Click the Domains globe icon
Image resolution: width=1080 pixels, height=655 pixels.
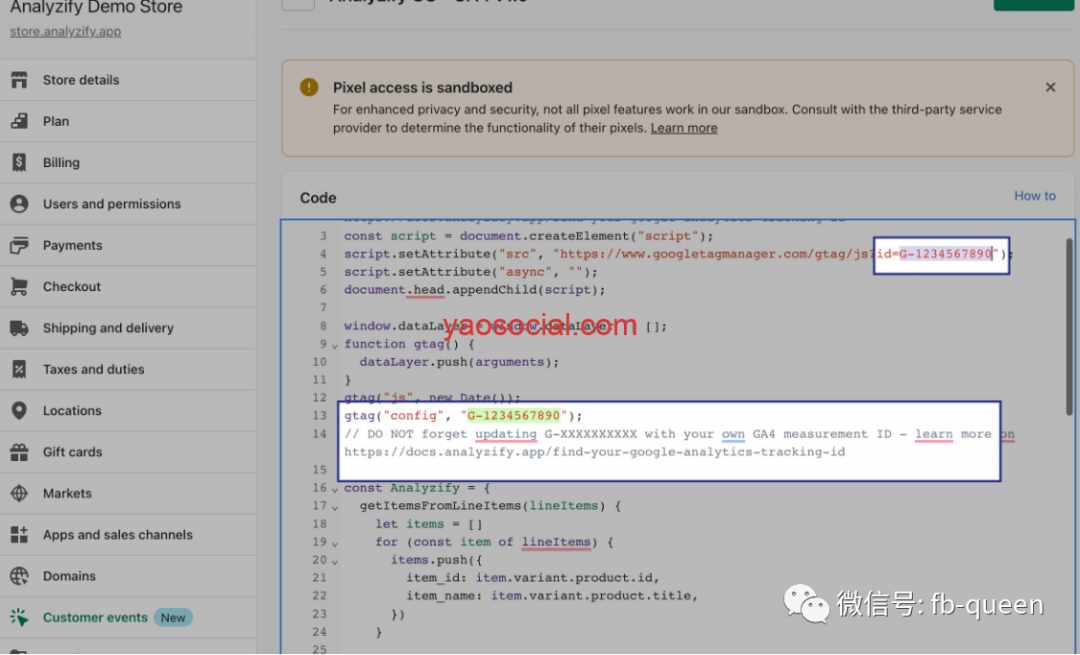point(19,576)
